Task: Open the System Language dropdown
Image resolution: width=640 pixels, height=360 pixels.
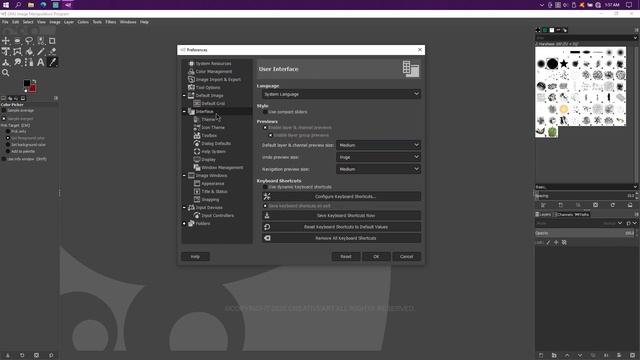Action: click(x=341, y=94)
